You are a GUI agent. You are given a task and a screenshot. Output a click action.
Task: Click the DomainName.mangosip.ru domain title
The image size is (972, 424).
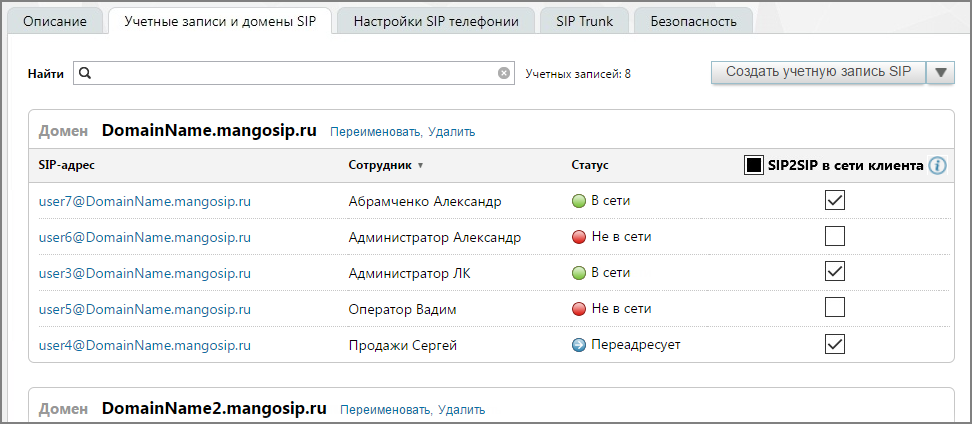click(209, 131)
